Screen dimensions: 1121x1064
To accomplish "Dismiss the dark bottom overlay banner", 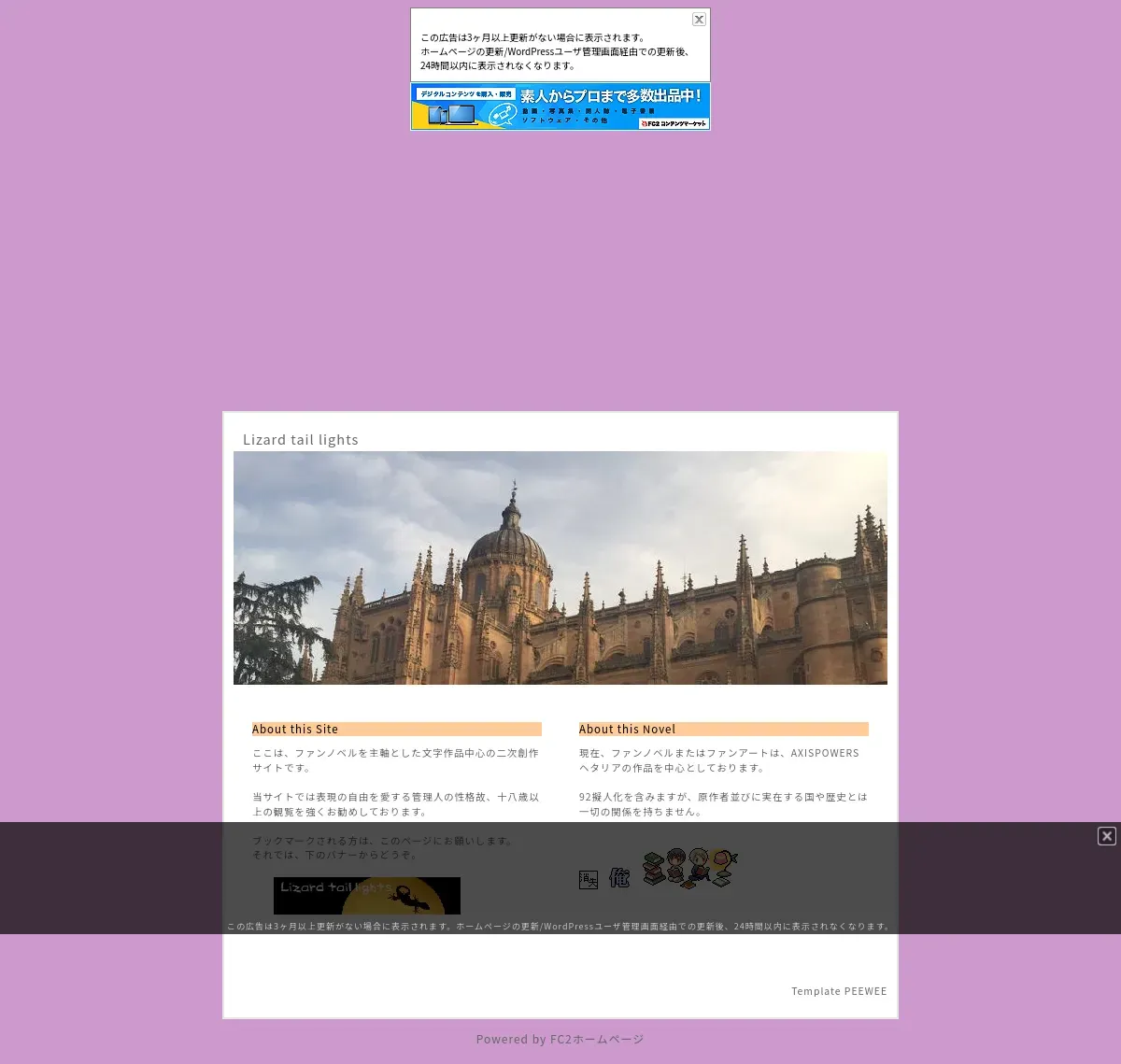I will pyautogui.click(x=1107, y=836).
